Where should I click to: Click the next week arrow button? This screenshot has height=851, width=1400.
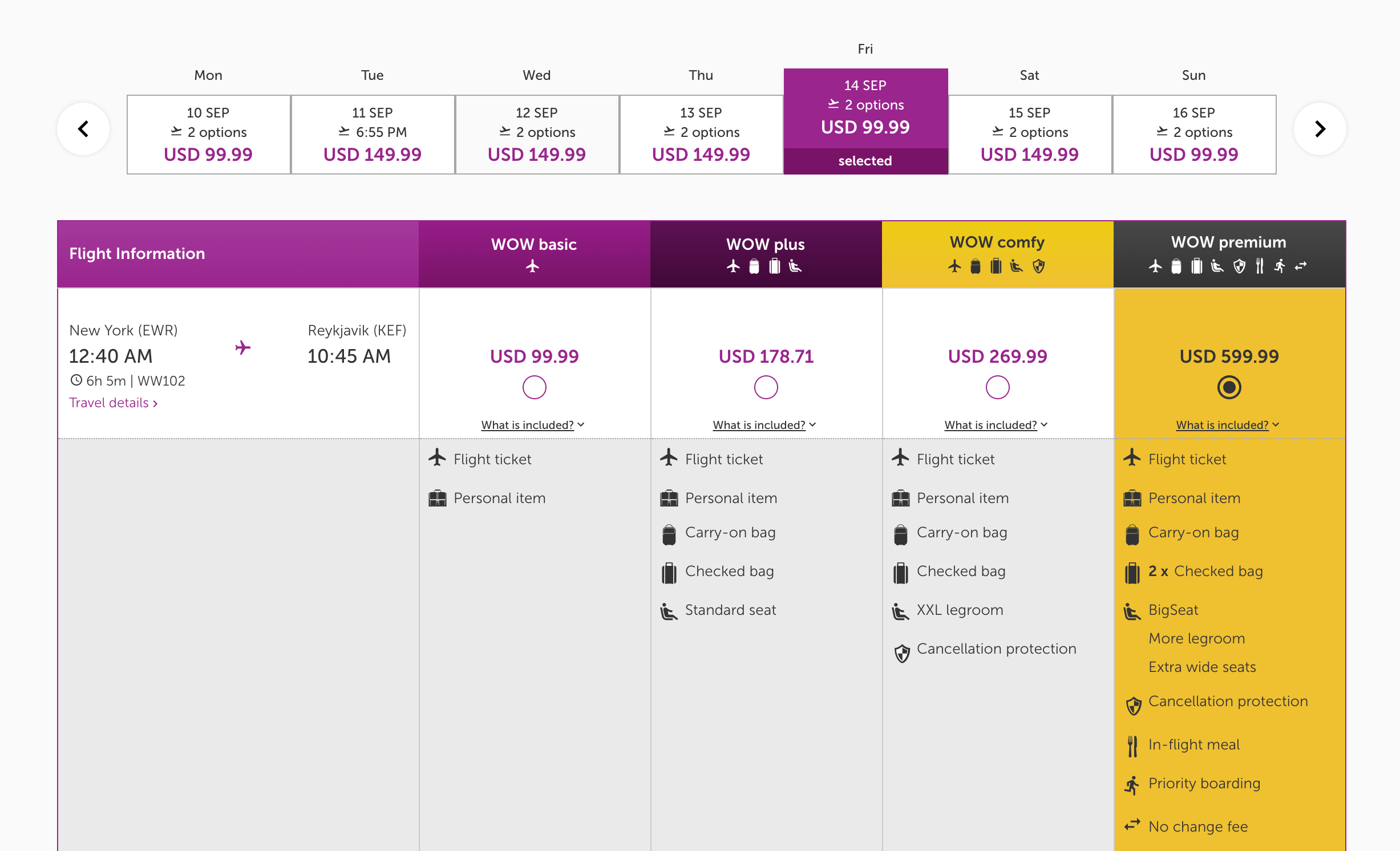[1320, 129]
